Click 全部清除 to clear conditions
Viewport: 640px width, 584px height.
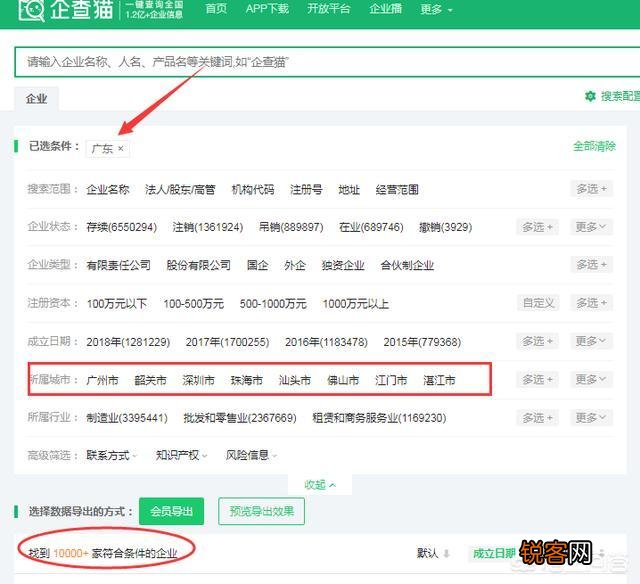(594, 146)
